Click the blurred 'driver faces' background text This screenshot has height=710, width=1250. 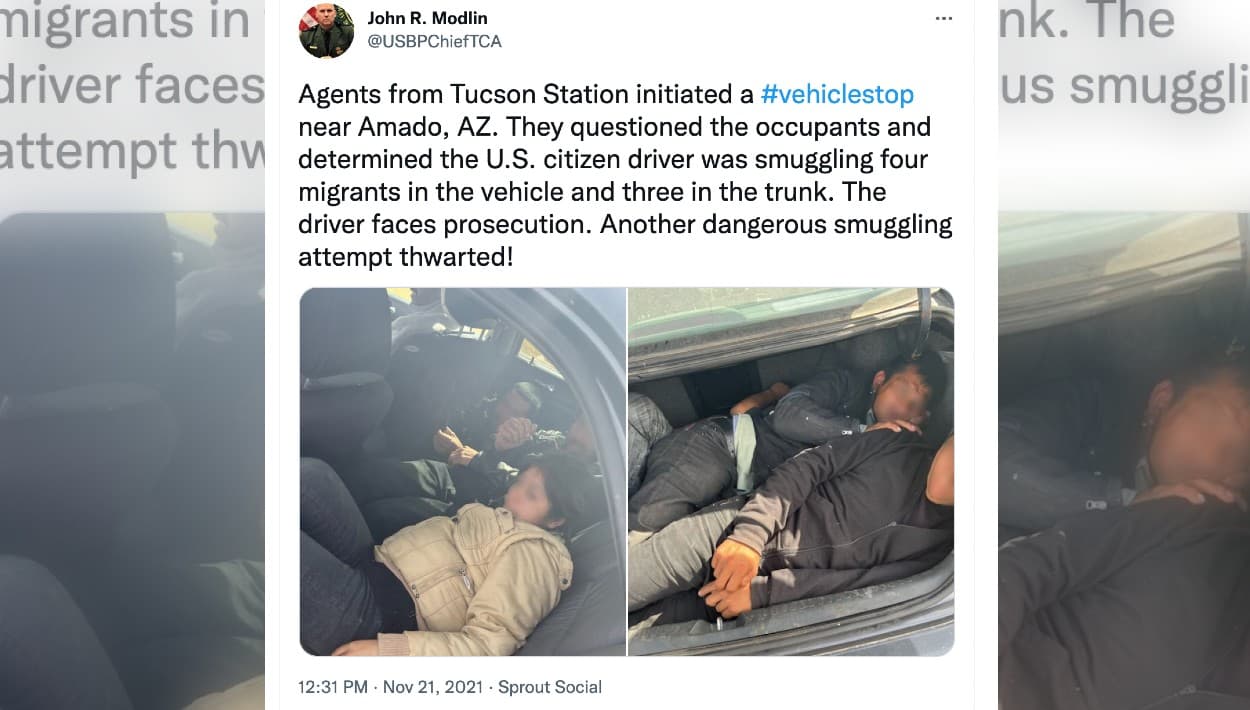[132, 87]
